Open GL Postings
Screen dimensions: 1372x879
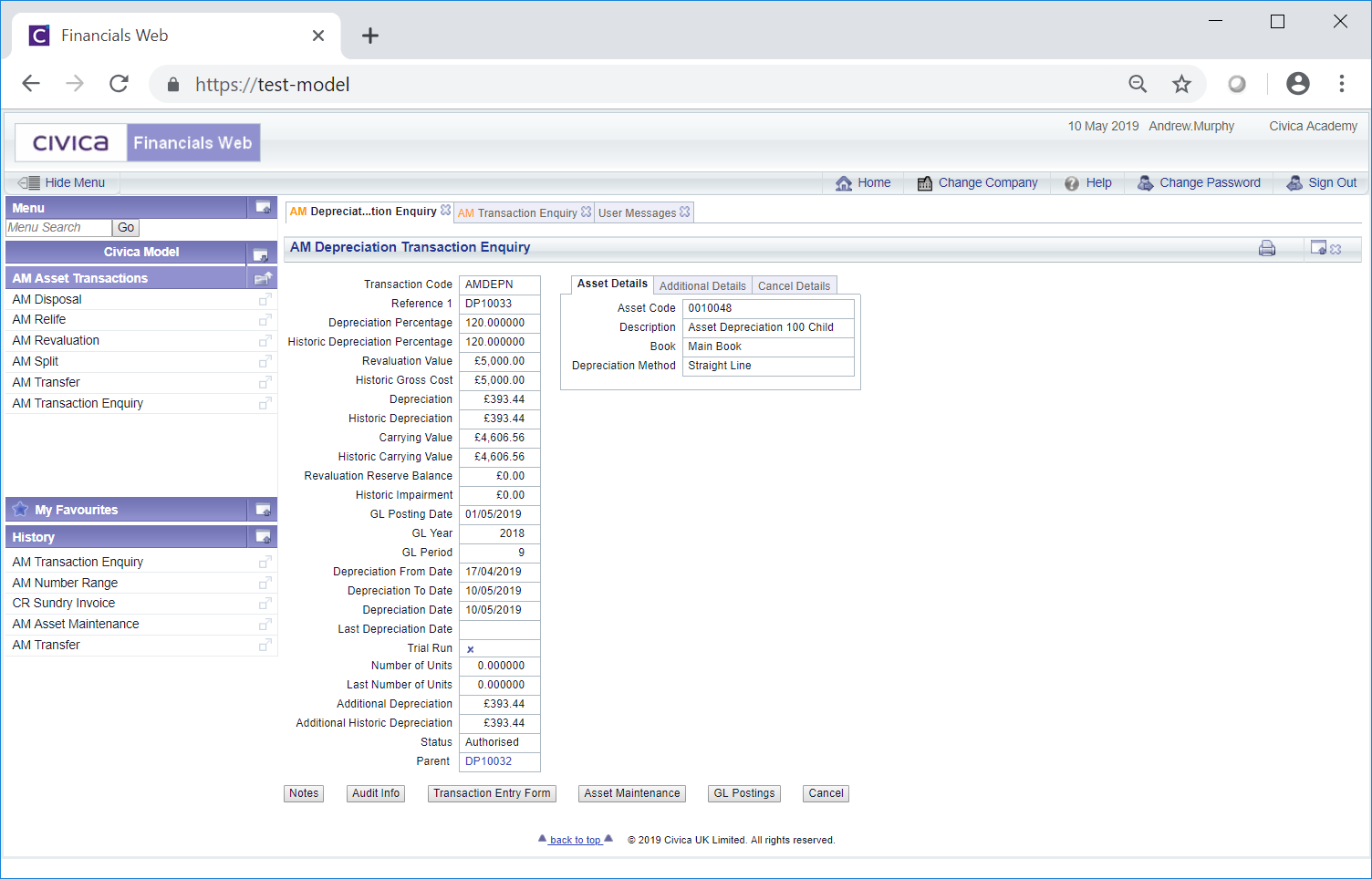coord(744,793)
